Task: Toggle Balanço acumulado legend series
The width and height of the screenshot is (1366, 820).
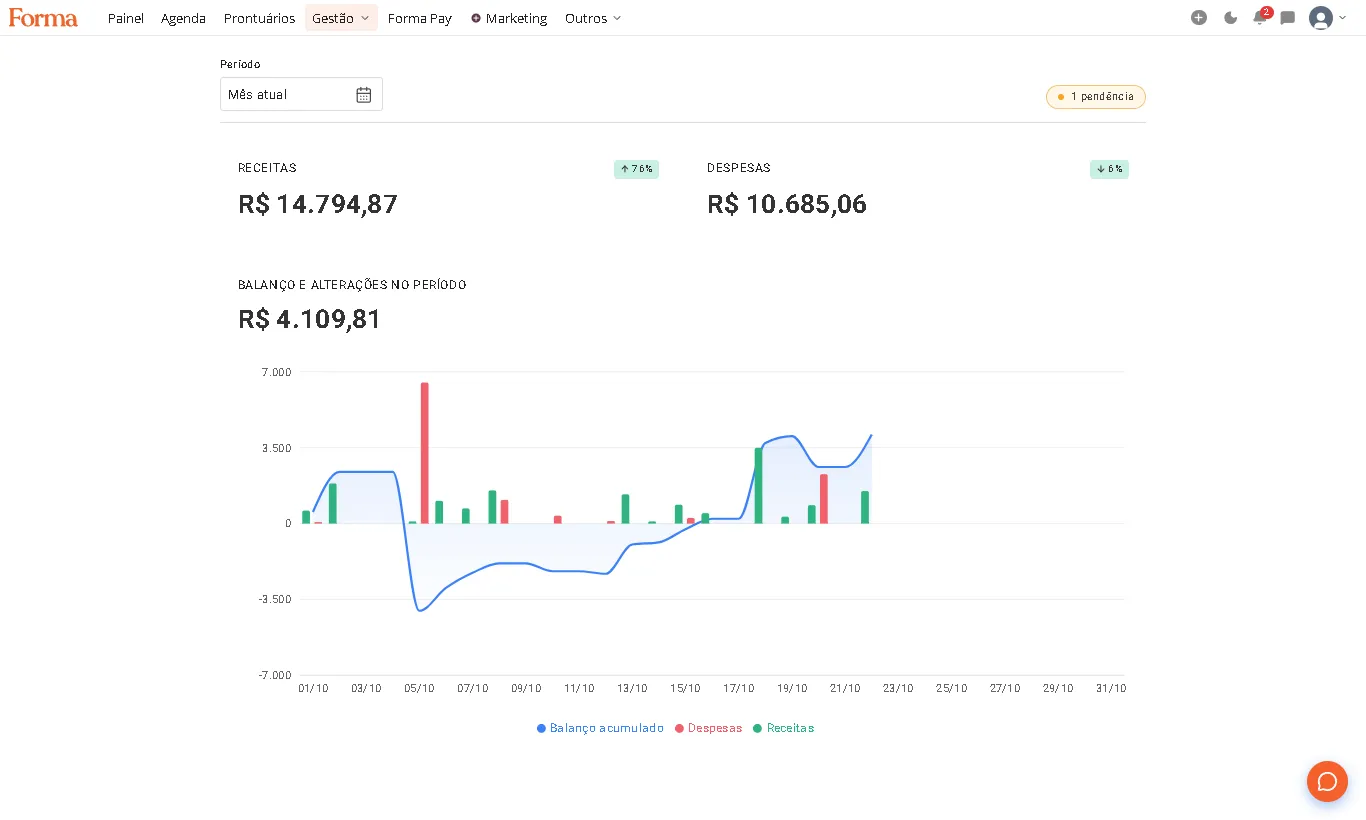Action: [x=600, y=728]
